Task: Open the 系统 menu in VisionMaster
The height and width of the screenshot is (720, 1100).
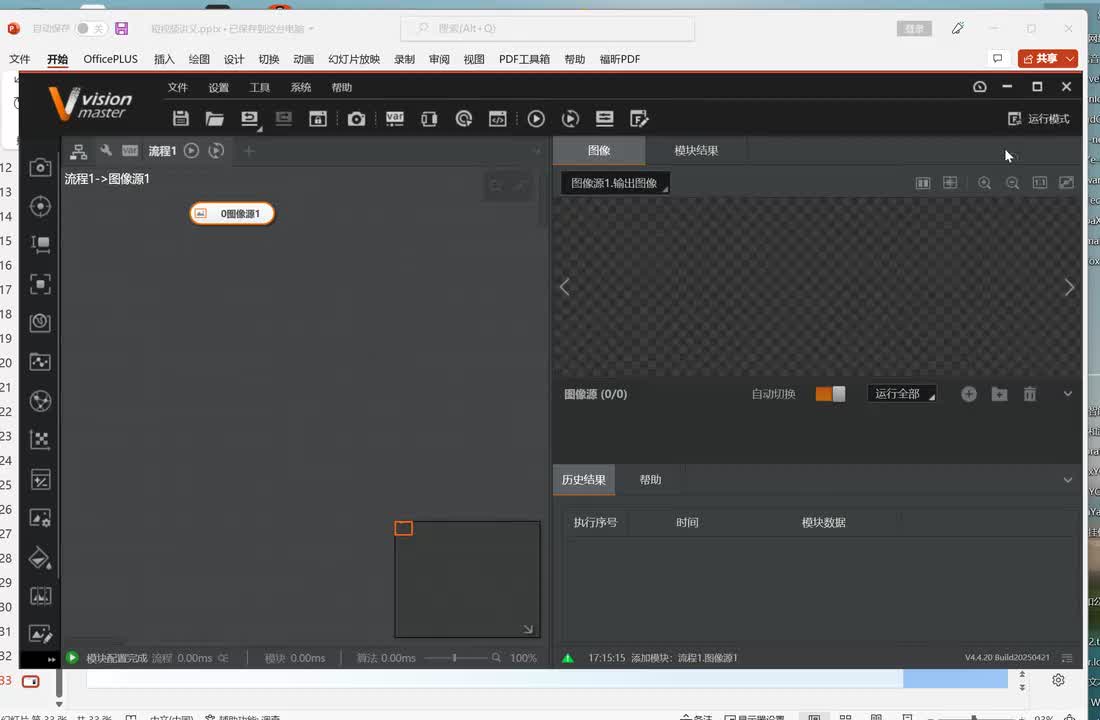Action: [301, 87]
